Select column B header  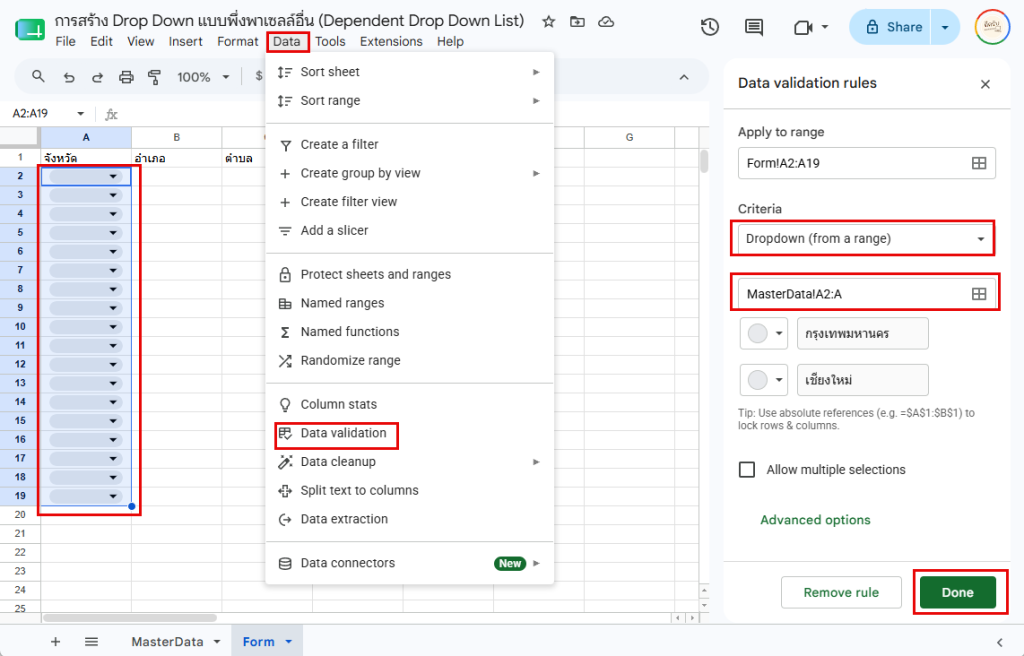(176, 137)
